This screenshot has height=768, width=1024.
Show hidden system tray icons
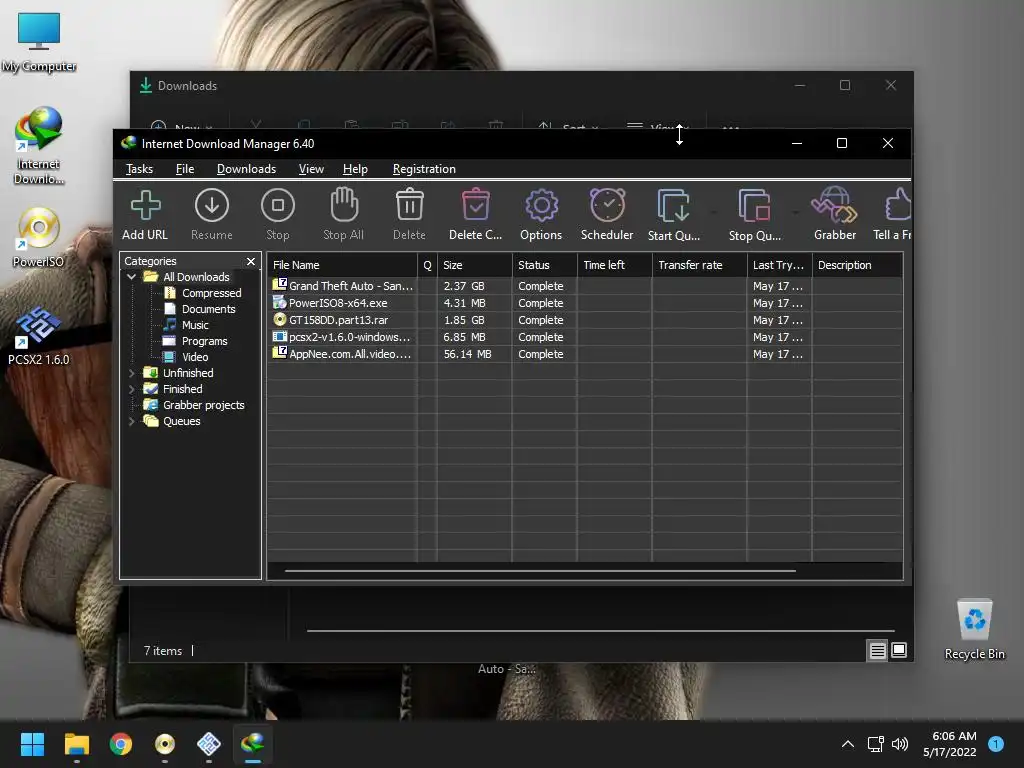[848, 744]
